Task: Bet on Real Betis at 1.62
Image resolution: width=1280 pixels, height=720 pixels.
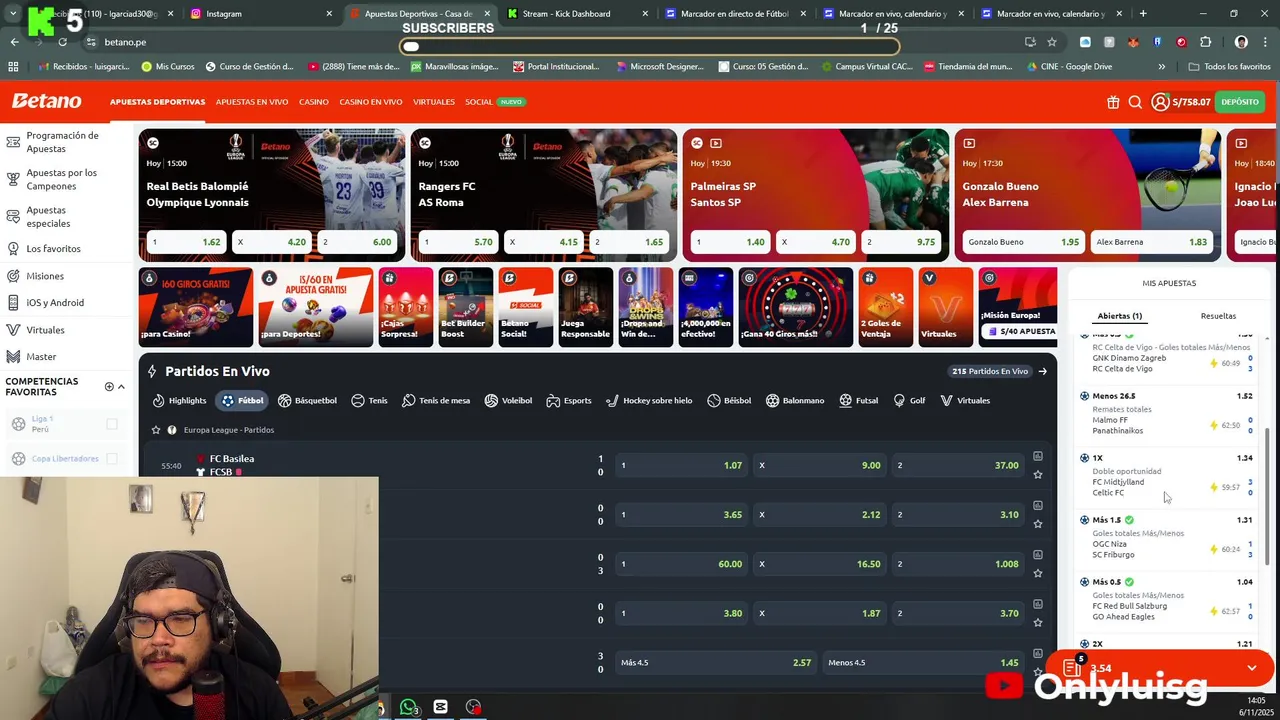Action: [186, 242]
